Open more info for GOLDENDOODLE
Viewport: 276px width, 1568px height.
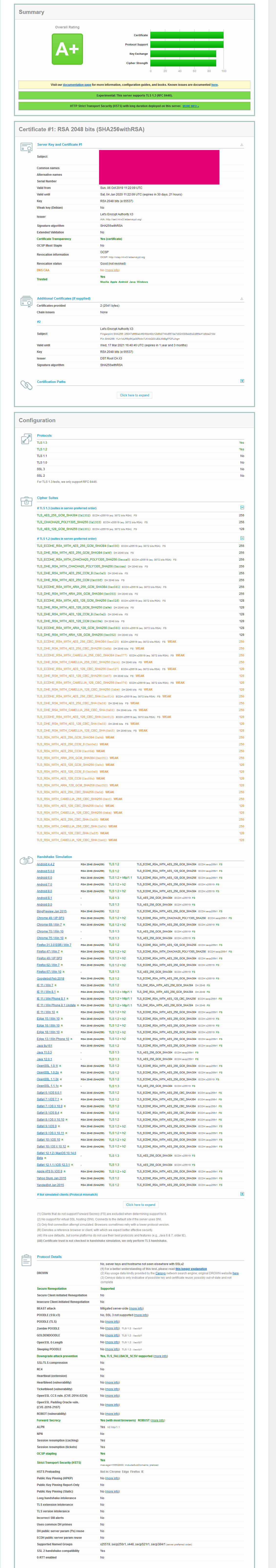click(112, 1335)
